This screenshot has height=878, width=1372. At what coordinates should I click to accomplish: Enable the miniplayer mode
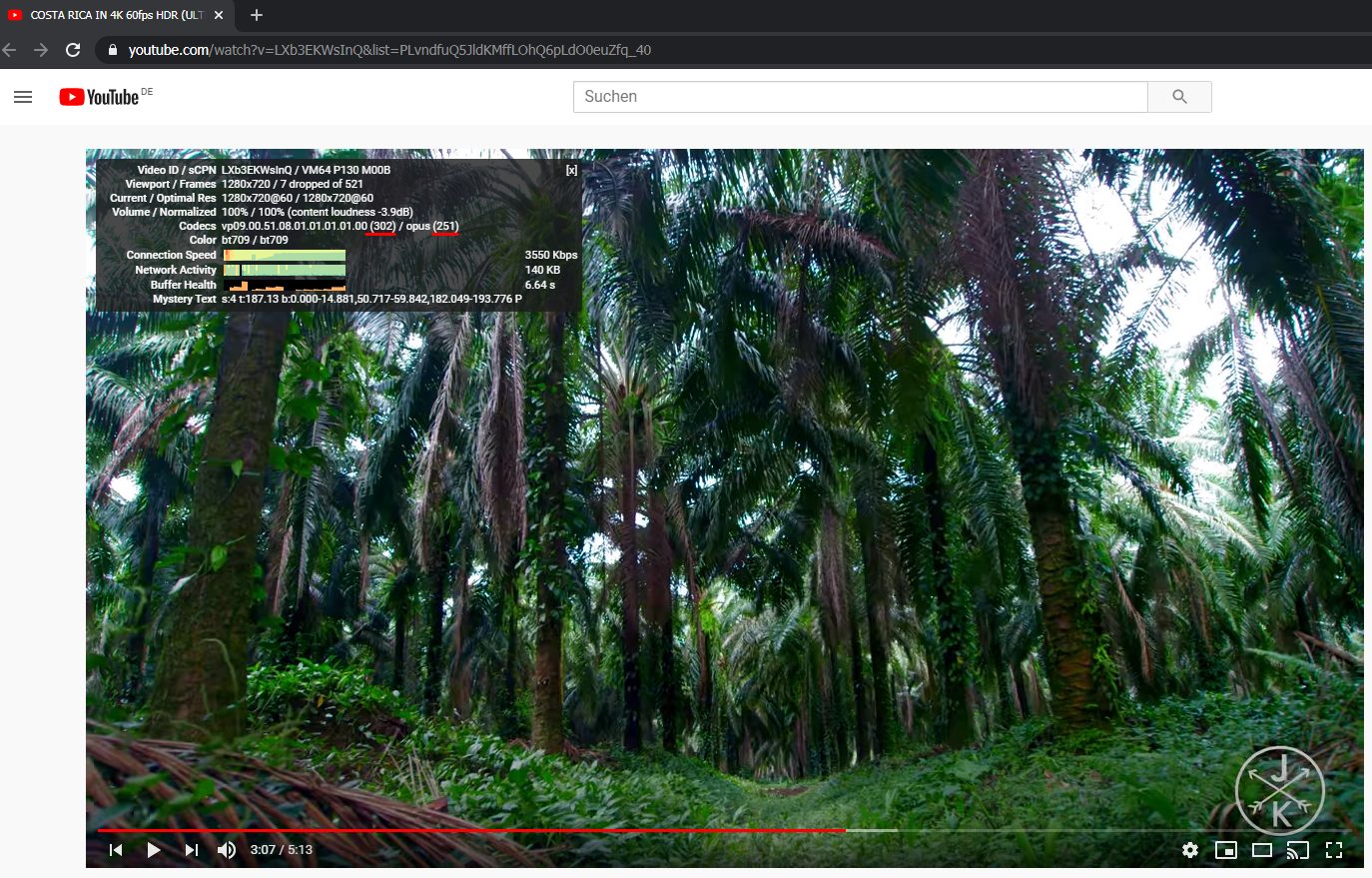1226,850
